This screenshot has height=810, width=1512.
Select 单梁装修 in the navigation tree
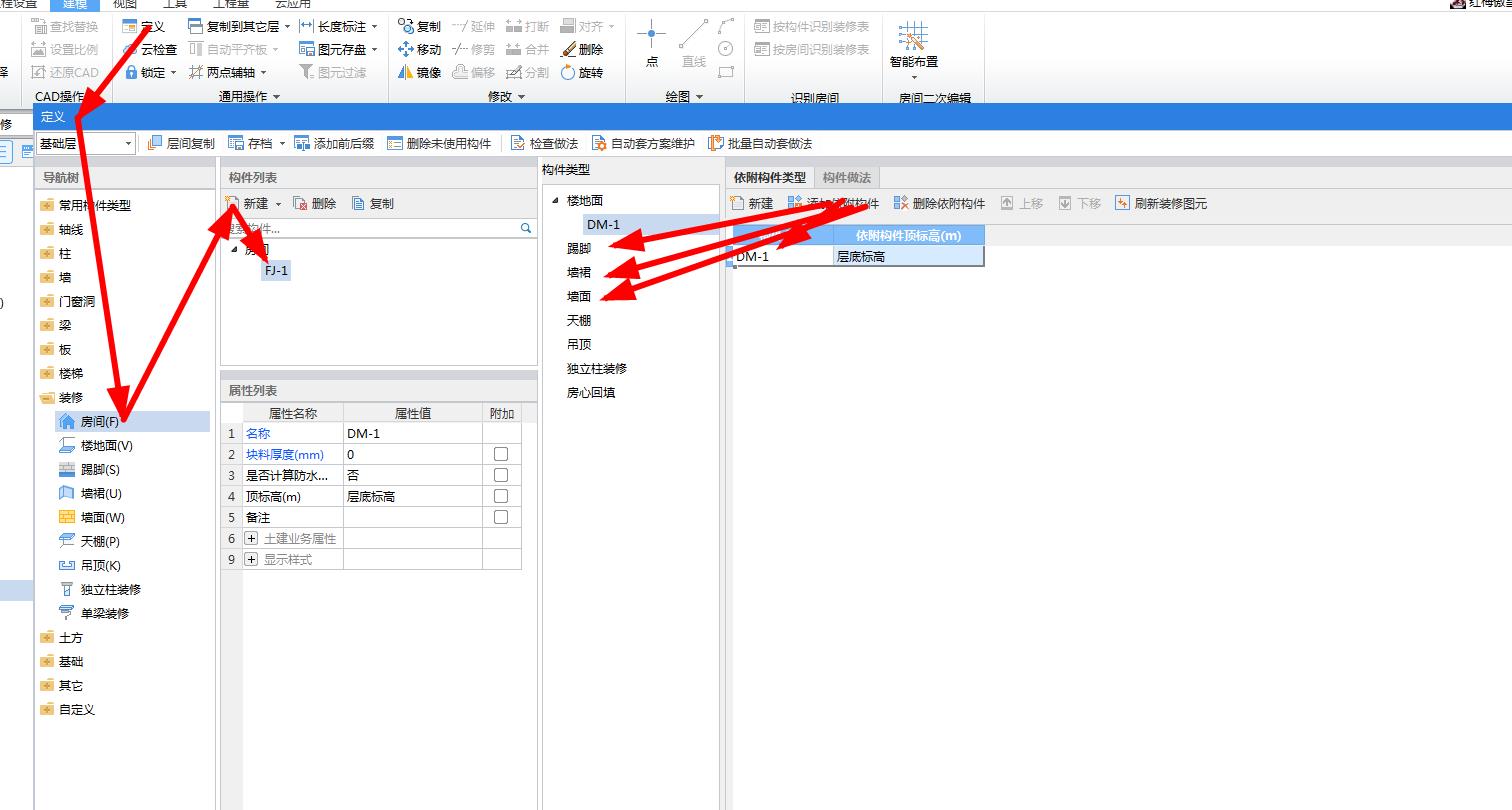(x=95, y=613)
